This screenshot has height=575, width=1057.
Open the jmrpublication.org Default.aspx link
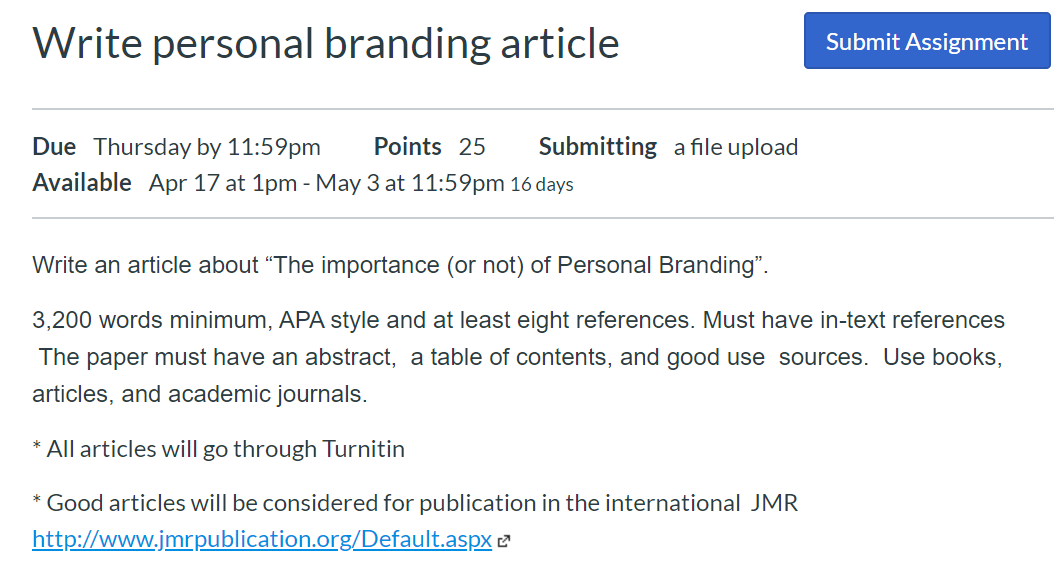coord(262,539)
